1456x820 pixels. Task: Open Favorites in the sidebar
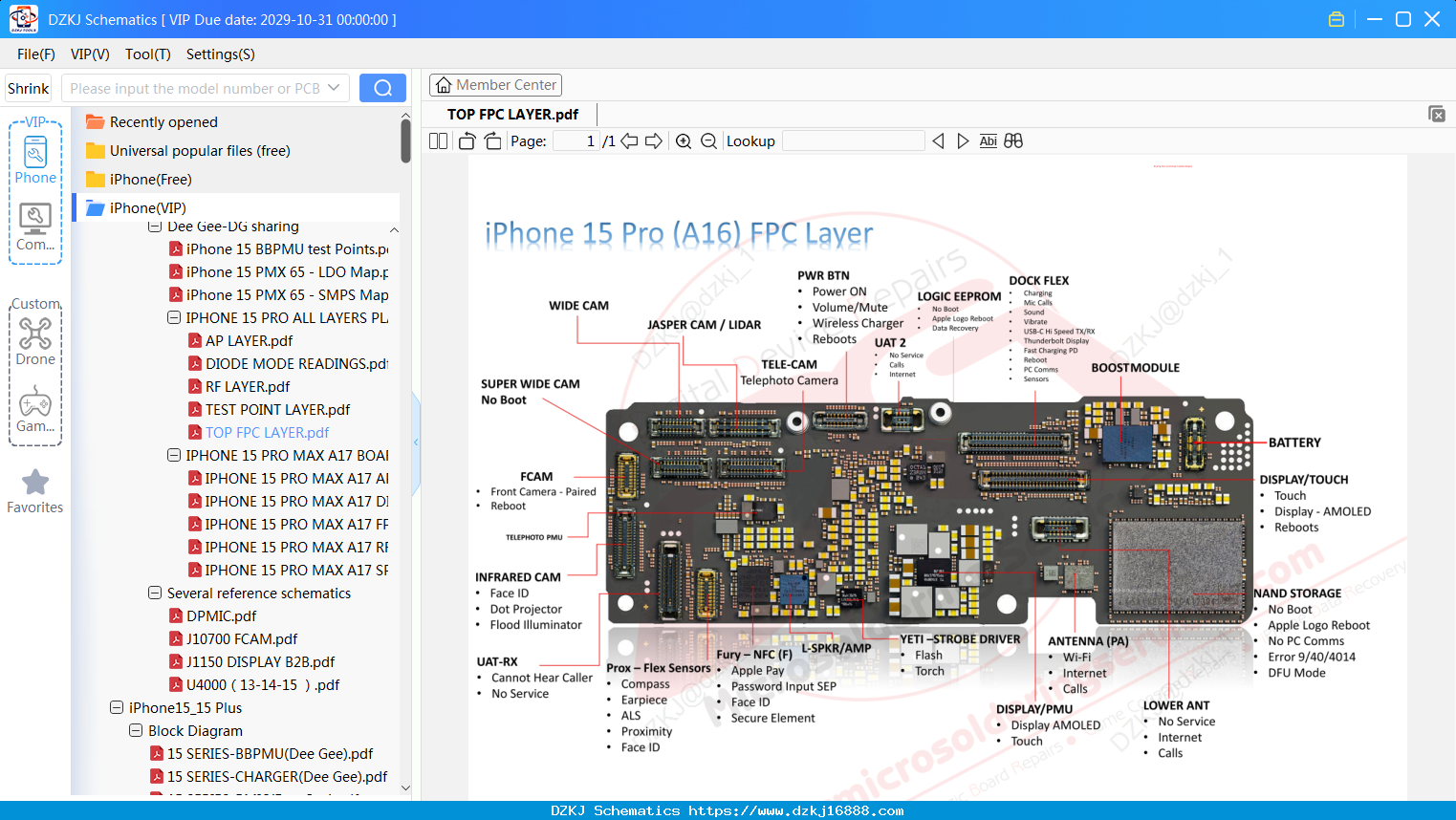coord(35,491)
